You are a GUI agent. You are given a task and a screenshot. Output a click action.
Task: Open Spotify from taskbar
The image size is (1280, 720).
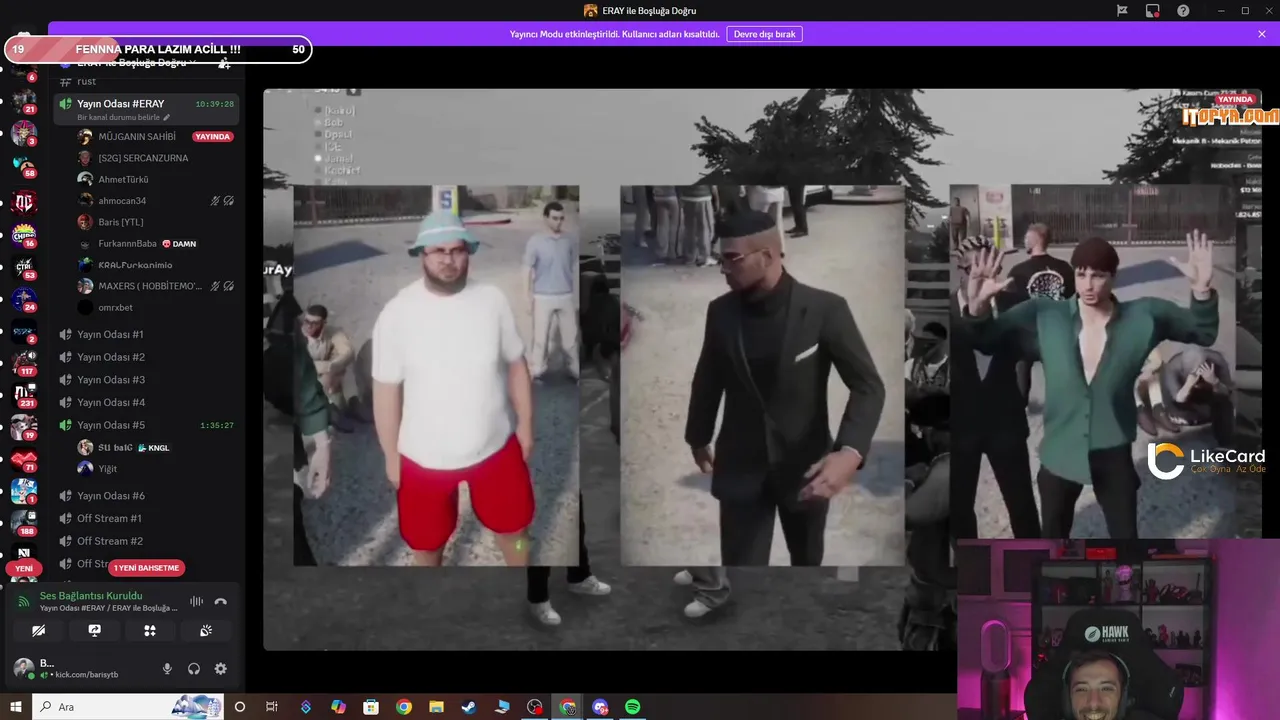[x=633, y=707]
